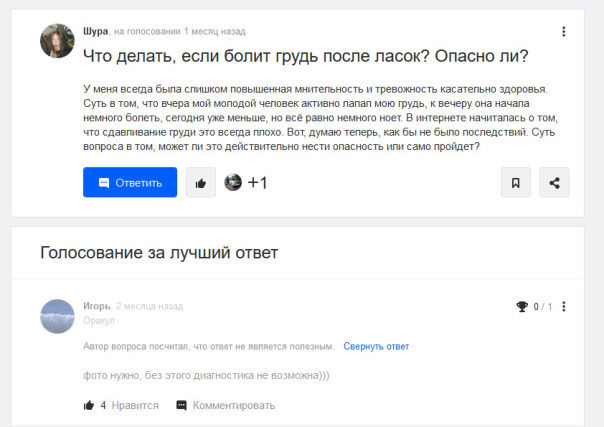The width and height of the screenshot is (604, 427).
Task: Bookmark the question
Action: (515, 183)
